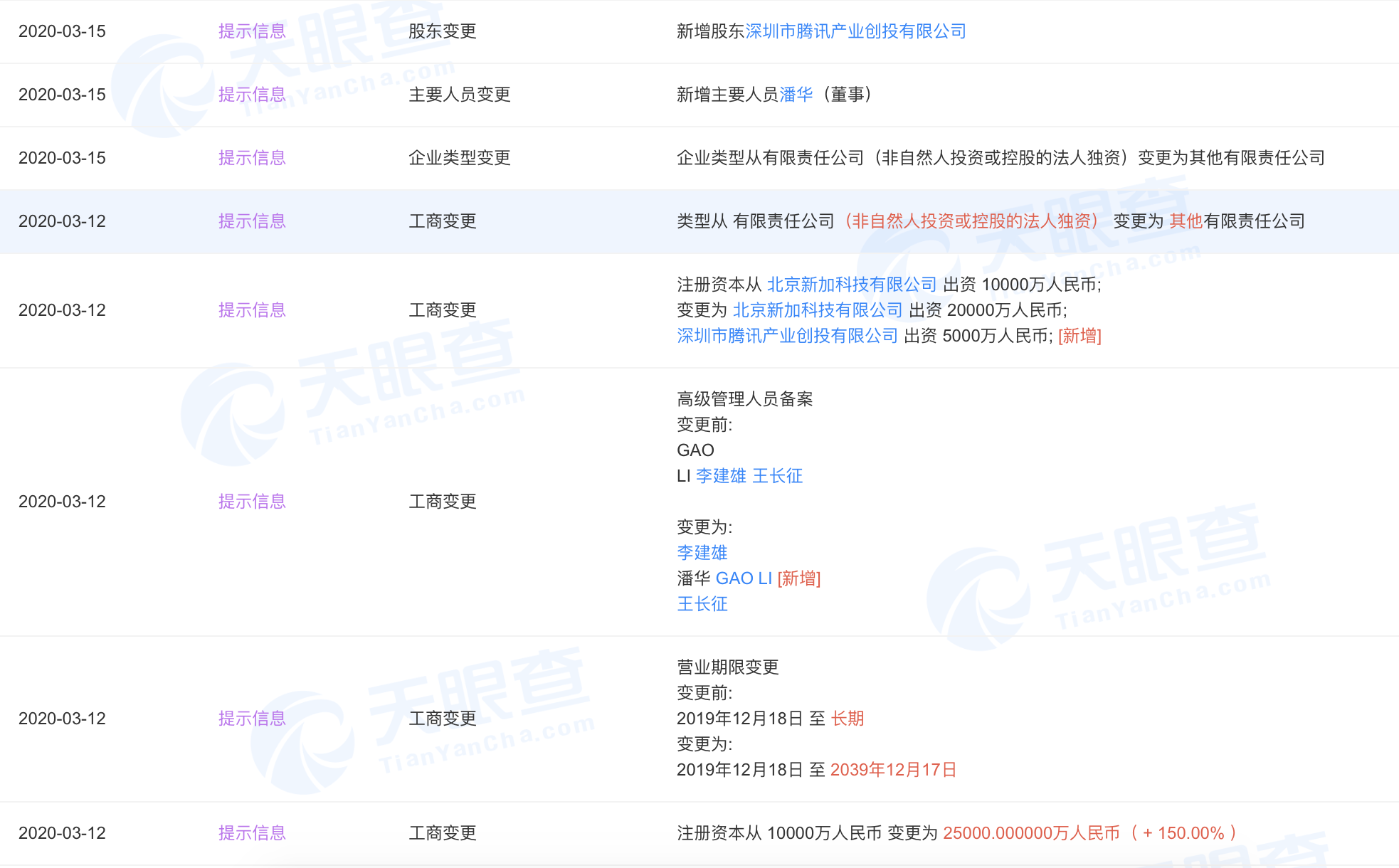This screenshot has width=1399, height=868.
Task: Open 李建雄 link under 变更为
Action: tap(702, 553)
